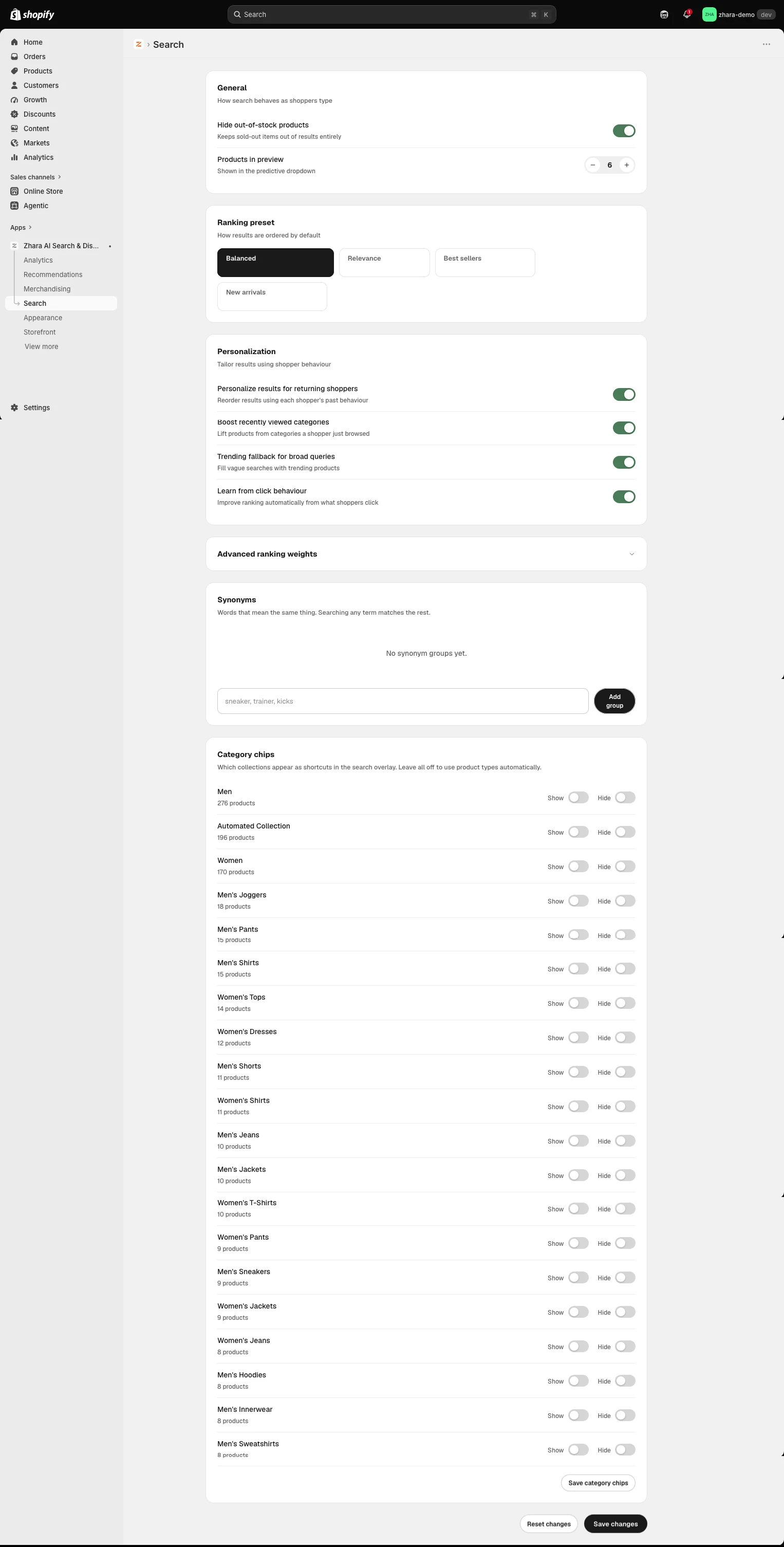
Task: Click the Markets globe icon
Action: click(x=14, y=143)
